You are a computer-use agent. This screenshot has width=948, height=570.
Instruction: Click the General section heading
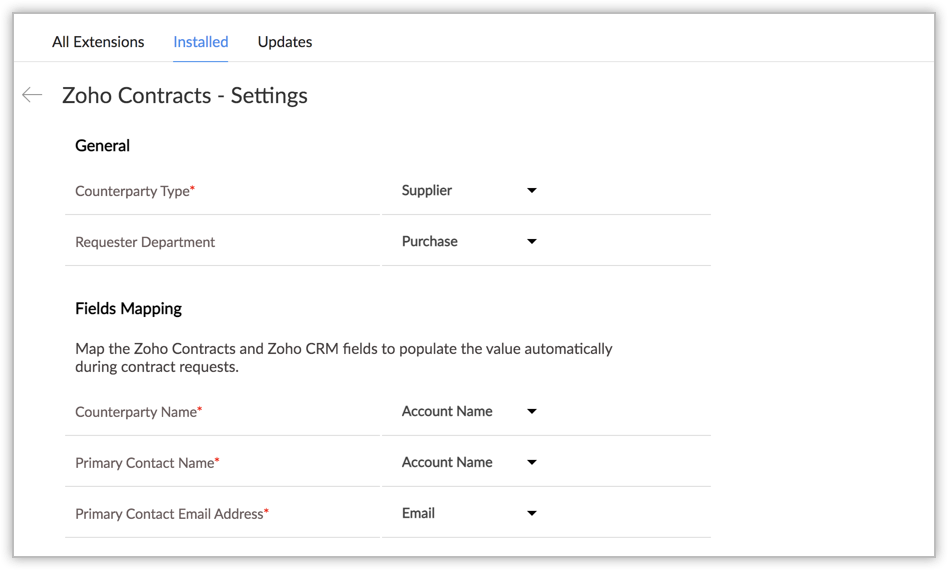click(102, 145)
